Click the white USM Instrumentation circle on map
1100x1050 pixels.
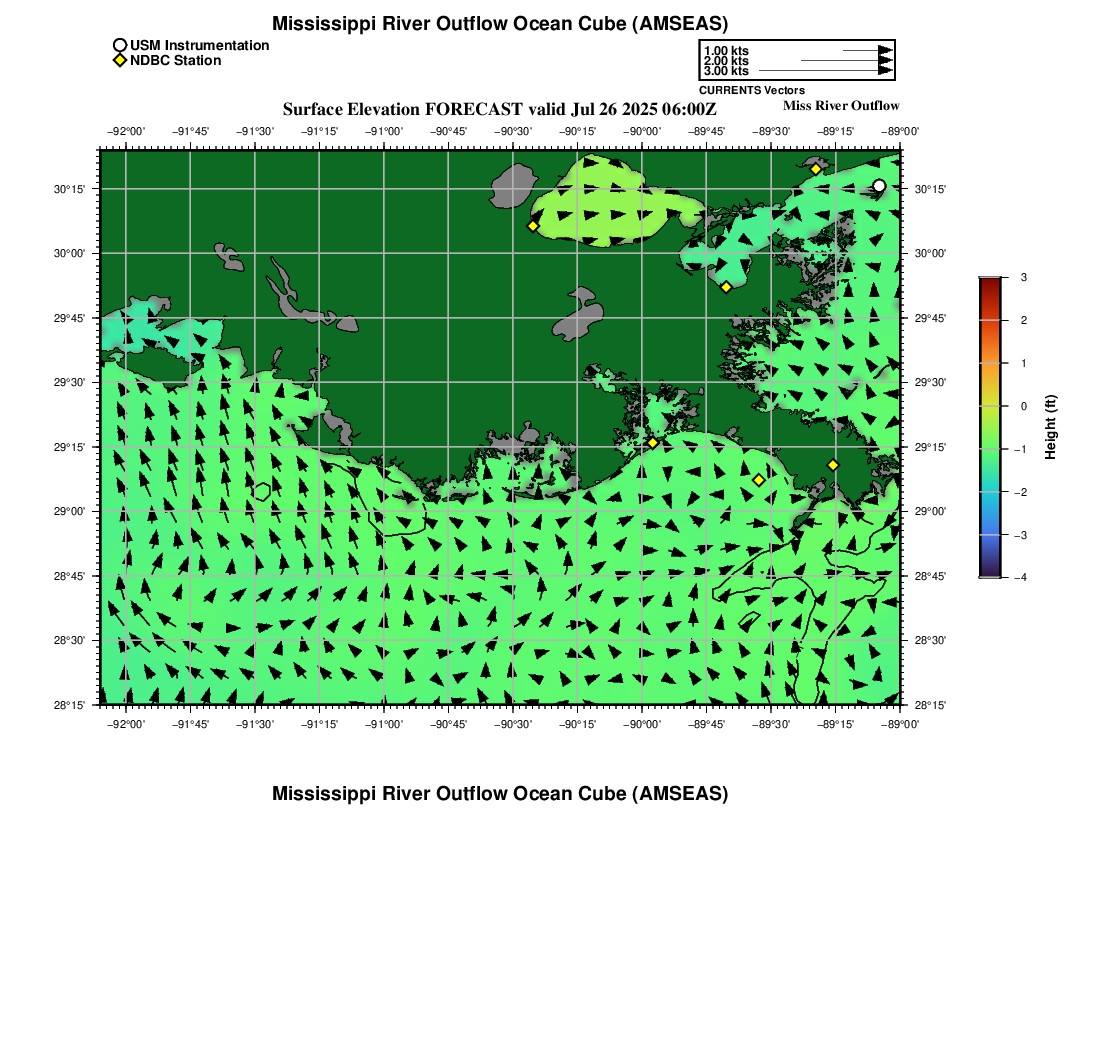pyautogui.click(x=879, y=186)
